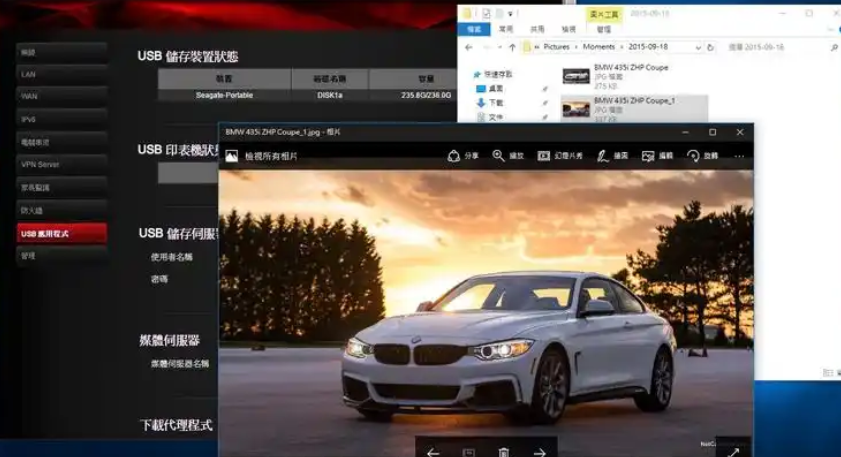The height and width of the screenshot is (457, 841).
Task: Delete the photo with the trash icon
Action: (504, 452)
